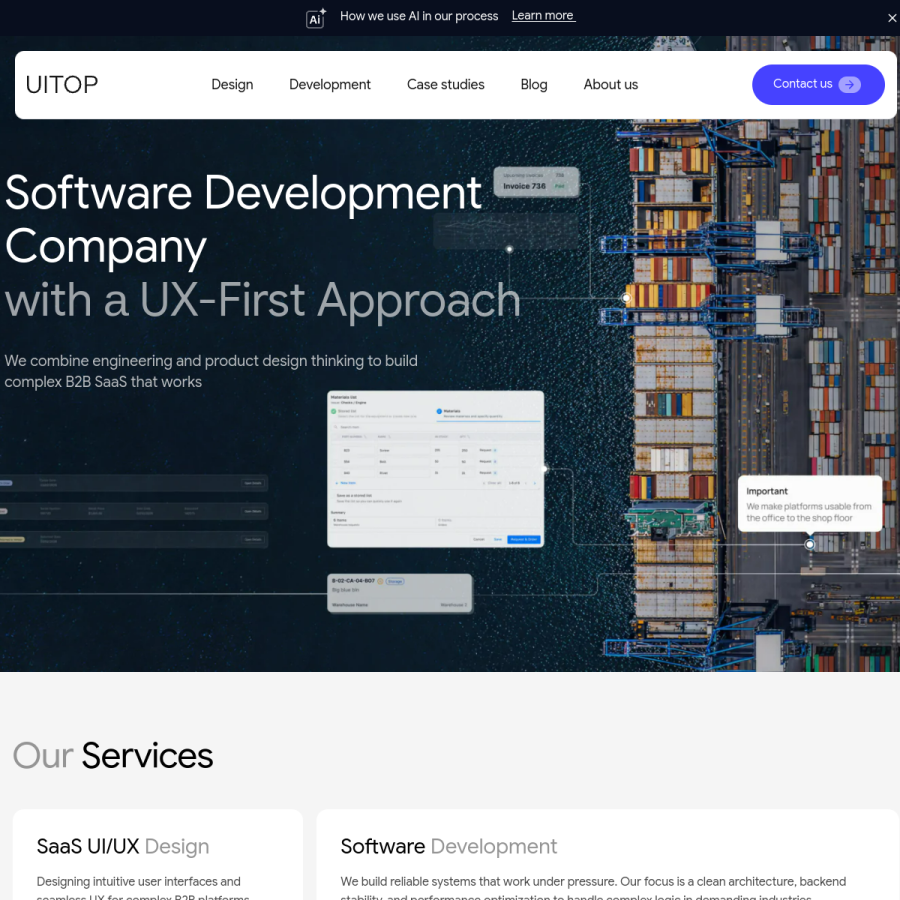Click the UITOP logo
This screenshot has width=900, height=900.
pyautogui.click(x=61, y=84)
